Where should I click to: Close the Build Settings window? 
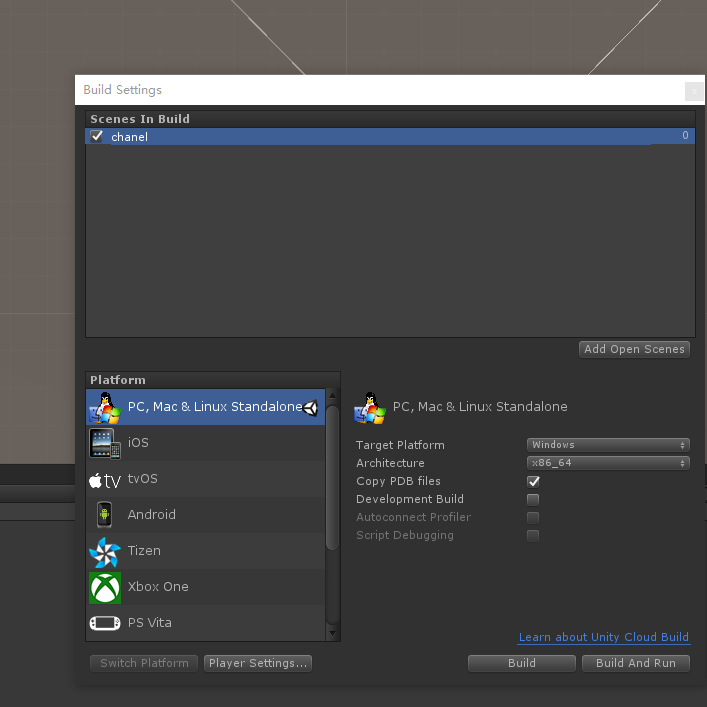[x=694, y=92]
